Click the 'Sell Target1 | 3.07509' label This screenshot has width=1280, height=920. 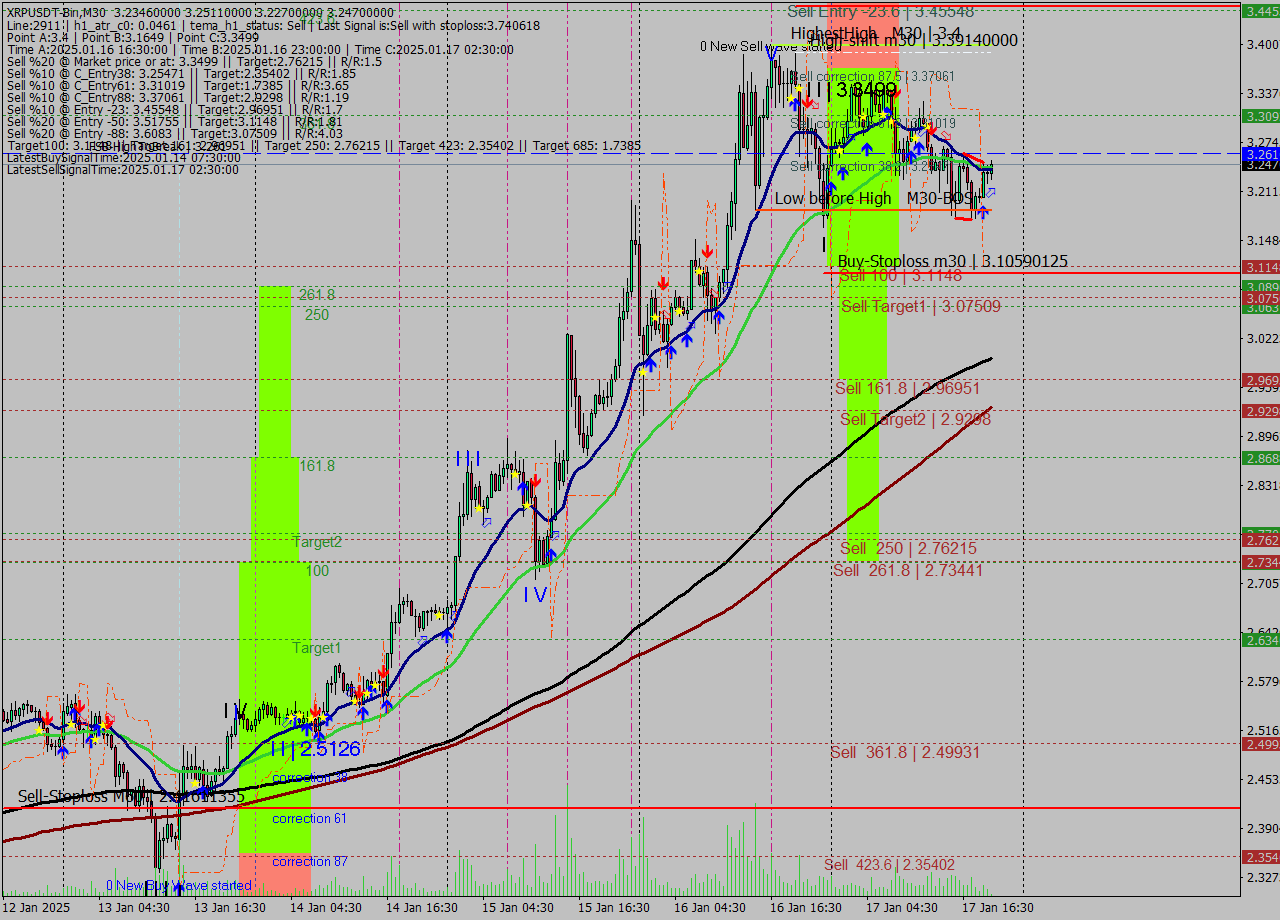coord(921,306)
